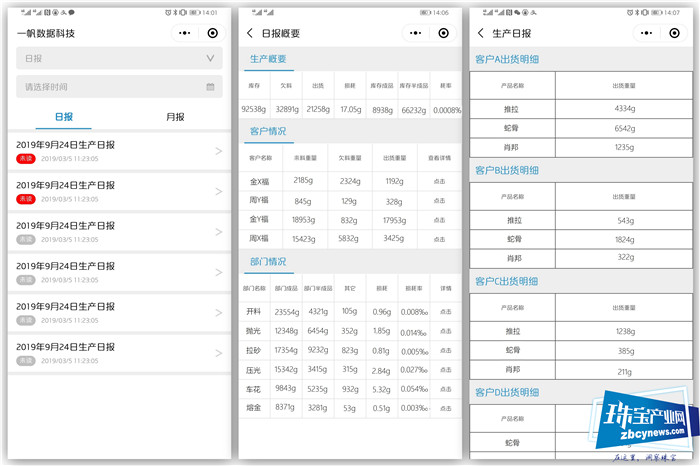Image resolution: width=700 pixels, height=466 pixels.
Task: Open 点击 details for 熔金 department
Action: pos(446,408)
